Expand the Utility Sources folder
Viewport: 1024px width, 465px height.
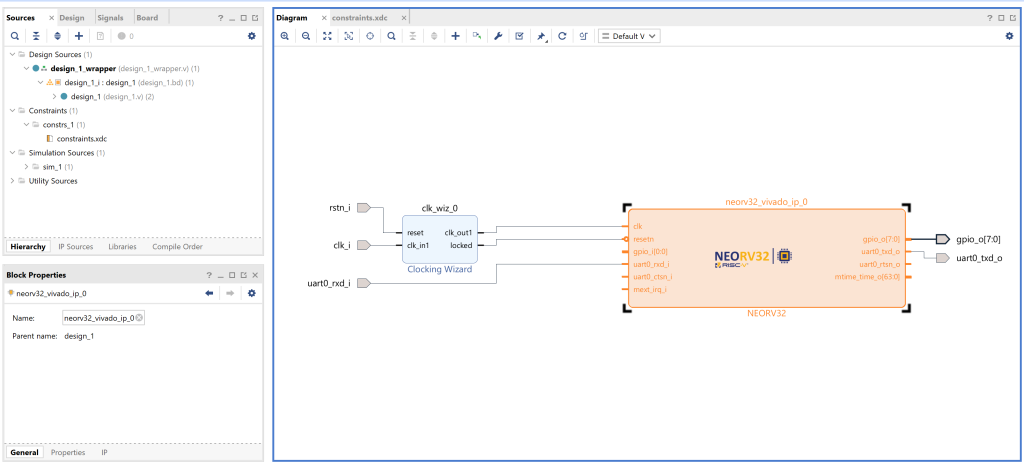coord(12,181)
